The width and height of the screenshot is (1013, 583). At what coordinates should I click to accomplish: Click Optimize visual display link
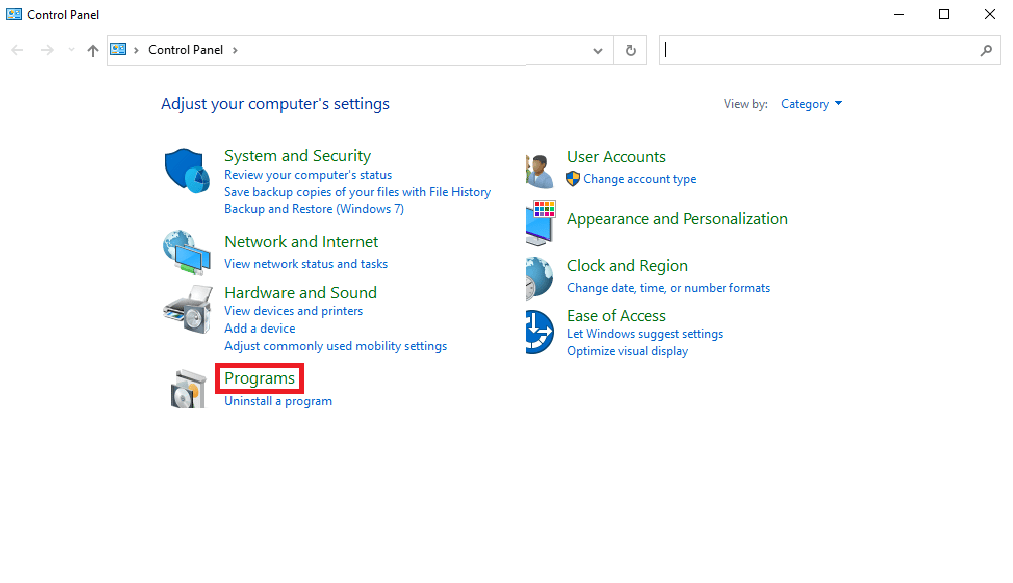[x=627, y=351]
